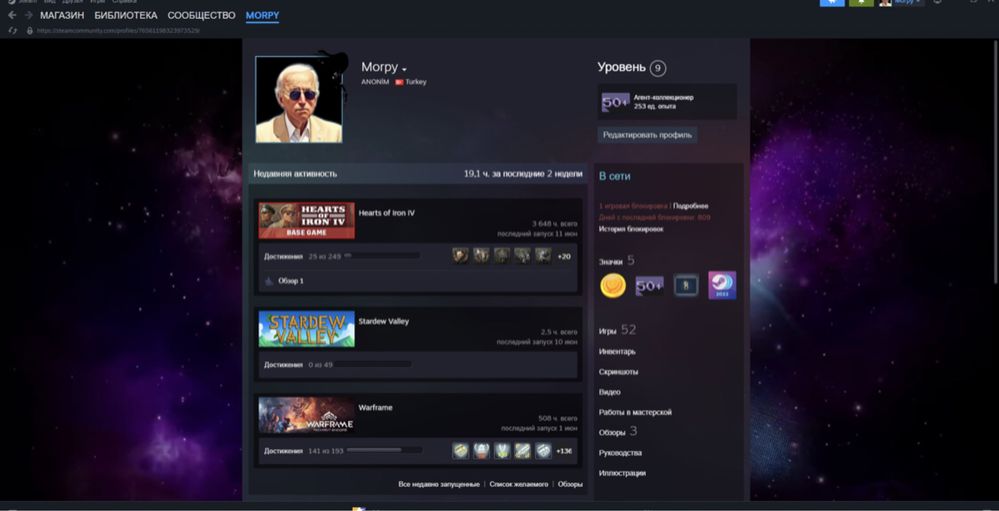Select third Warframe achievement icon
The width and height of the screenshot is (999, 511).
click(501, 451)
